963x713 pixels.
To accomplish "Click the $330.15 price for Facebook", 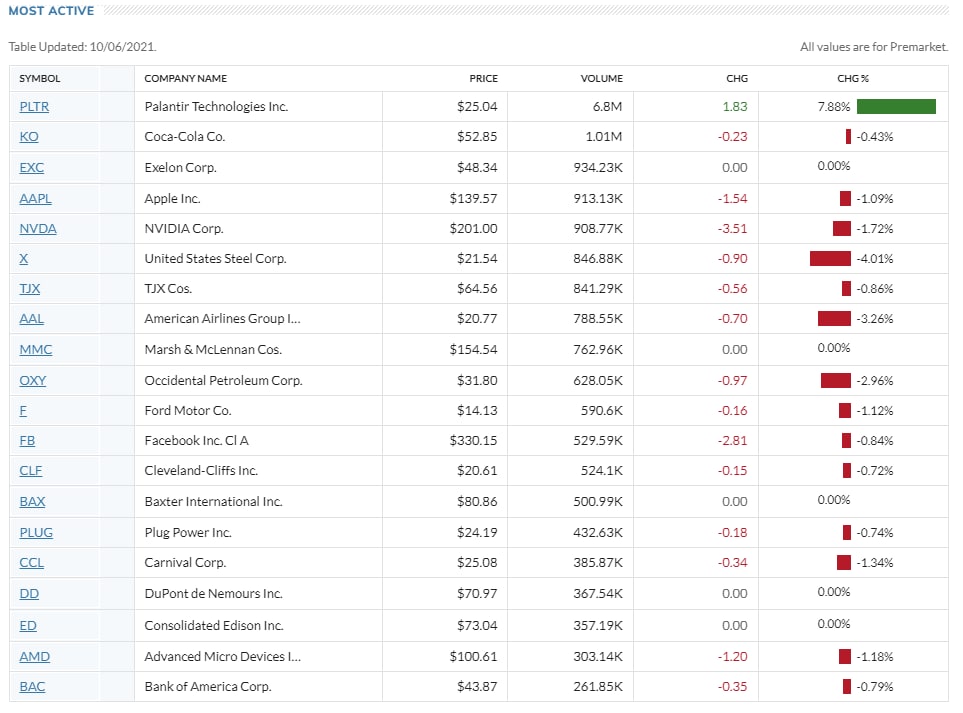I will pos(474,441).
